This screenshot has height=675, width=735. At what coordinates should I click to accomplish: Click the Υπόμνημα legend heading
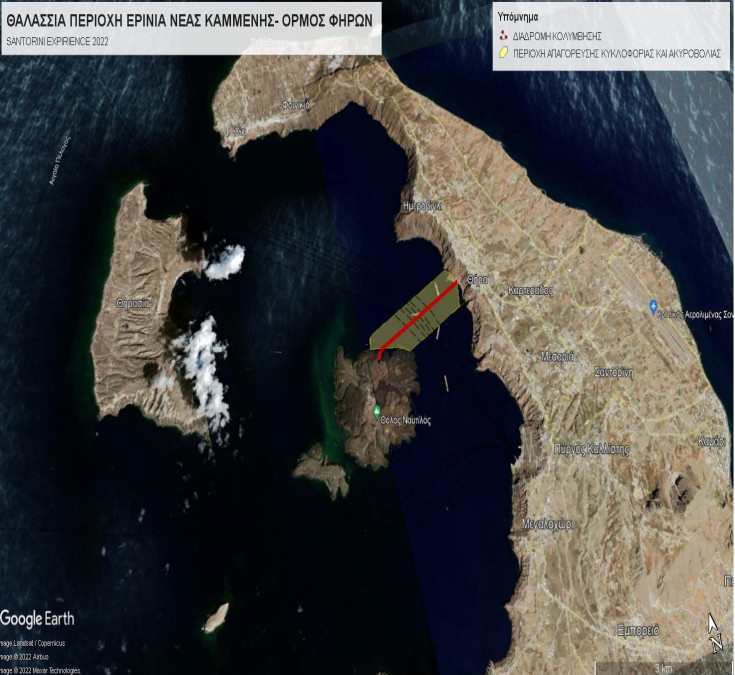pos(519,17)
